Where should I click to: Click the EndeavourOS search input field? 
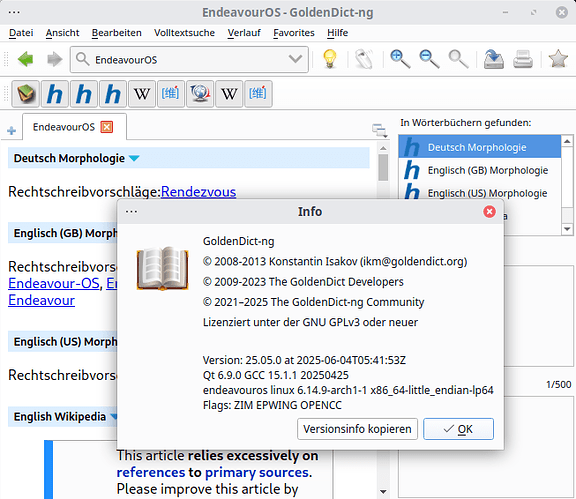click(x=189, y=60)
